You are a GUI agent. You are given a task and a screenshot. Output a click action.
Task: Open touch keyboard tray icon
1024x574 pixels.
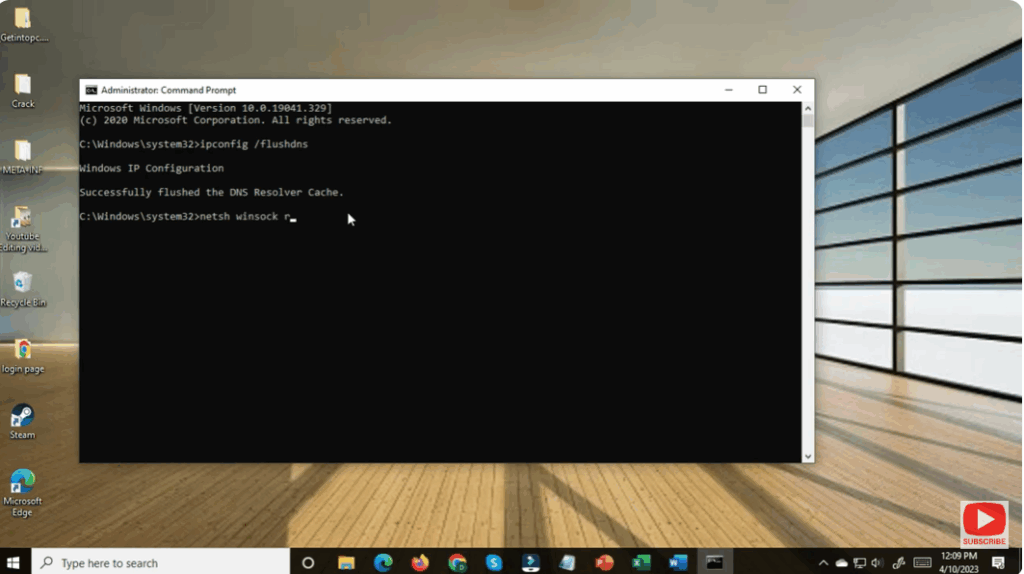click(922, 563)
